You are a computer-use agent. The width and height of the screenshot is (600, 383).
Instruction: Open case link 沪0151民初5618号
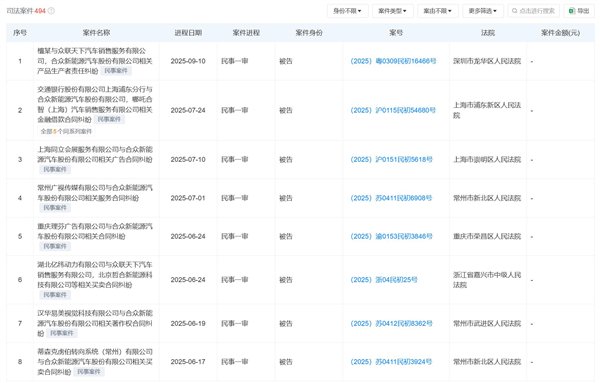(391, 160)
